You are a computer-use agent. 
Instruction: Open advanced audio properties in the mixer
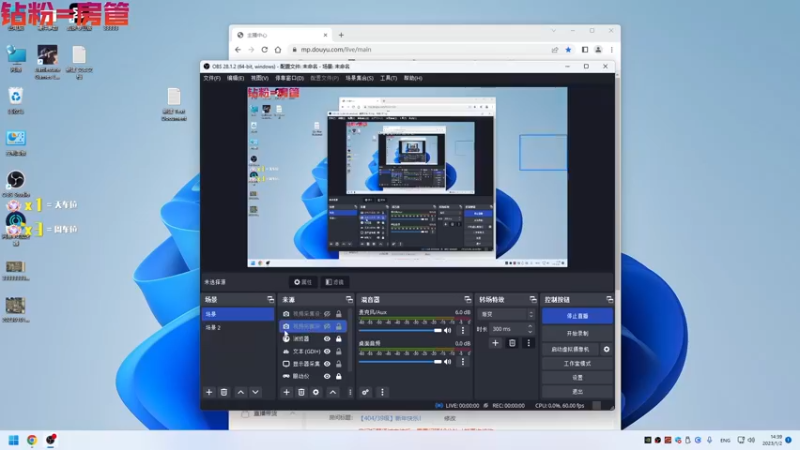365,392
